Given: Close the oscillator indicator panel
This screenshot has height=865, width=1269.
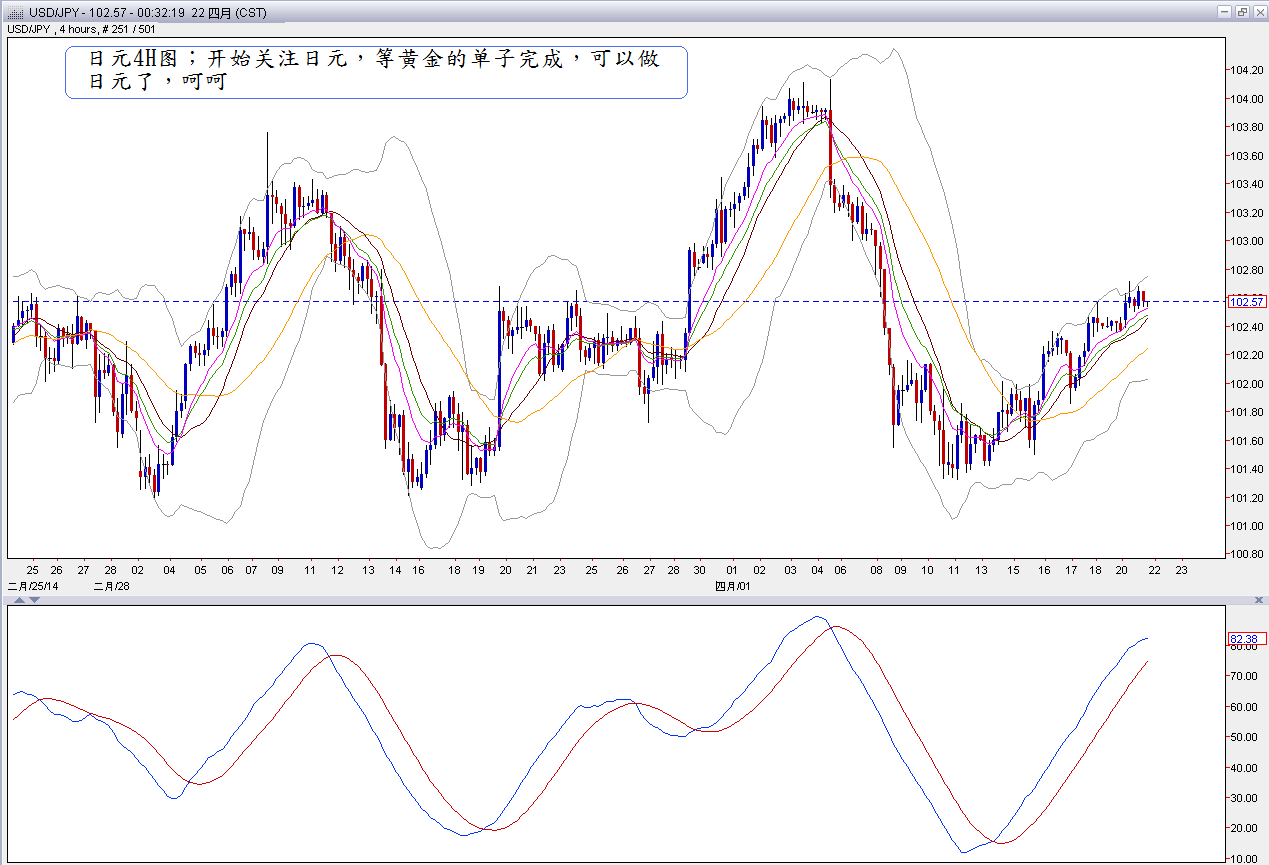Looking at the screenshot, I should click(x=1258, y=598).
